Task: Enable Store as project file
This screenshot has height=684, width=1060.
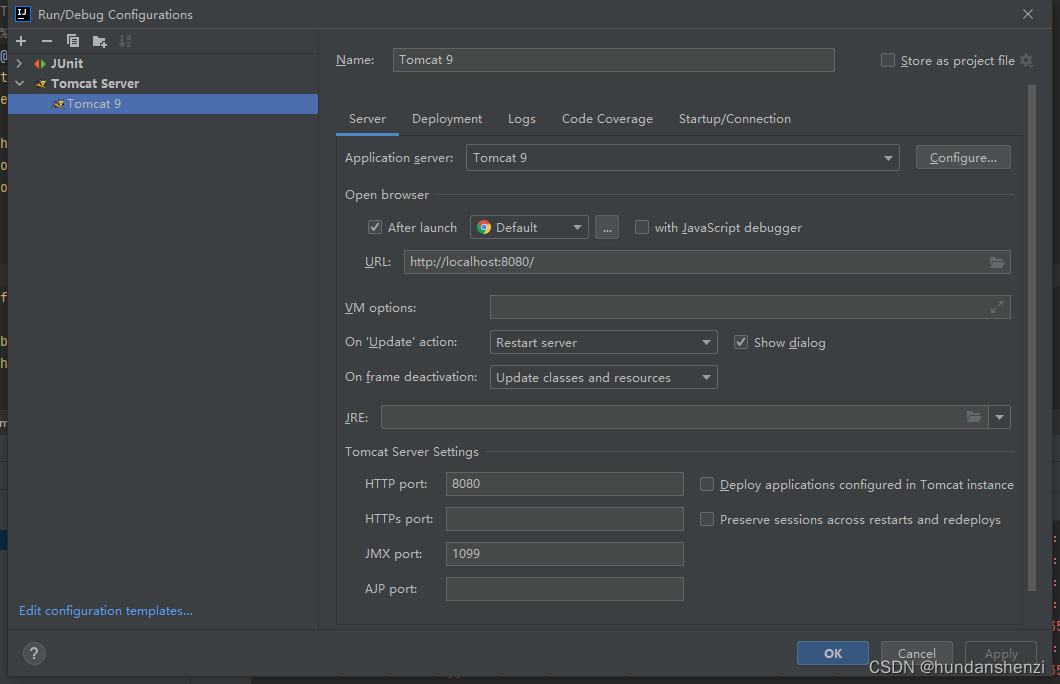Action: [888, 60]
